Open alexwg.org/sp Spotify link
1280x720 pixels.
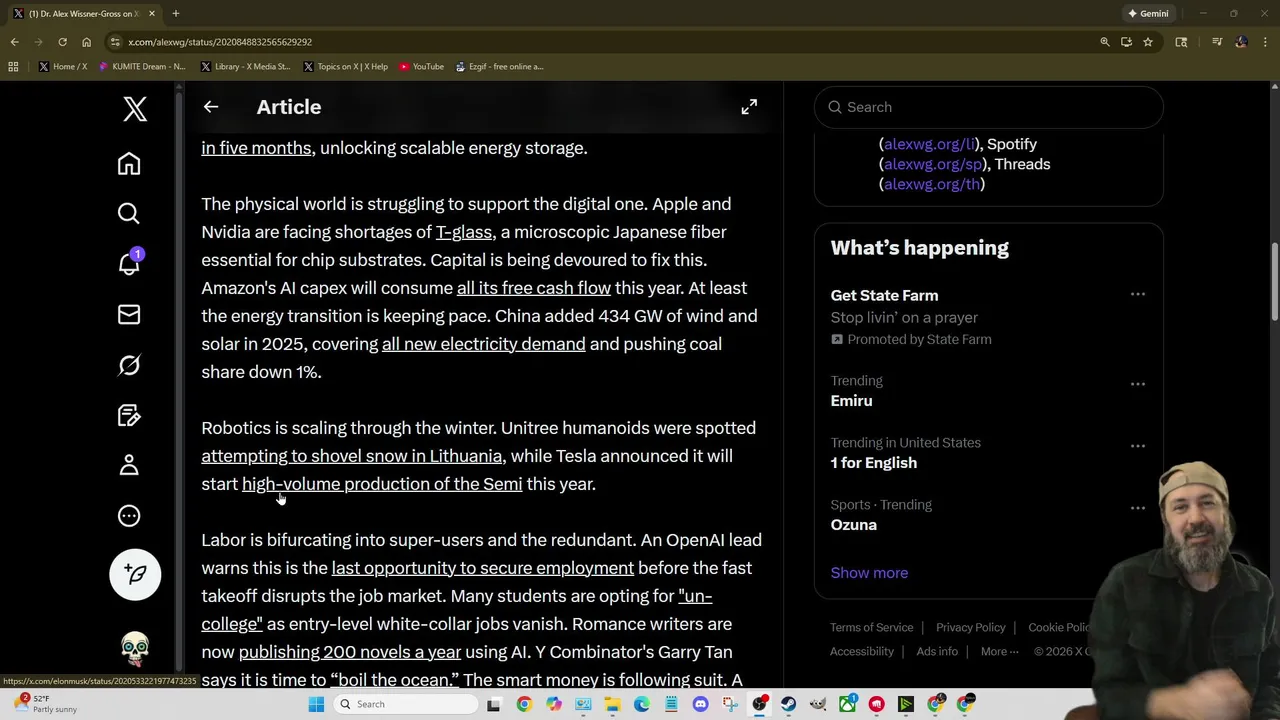[x=932, y=164]
